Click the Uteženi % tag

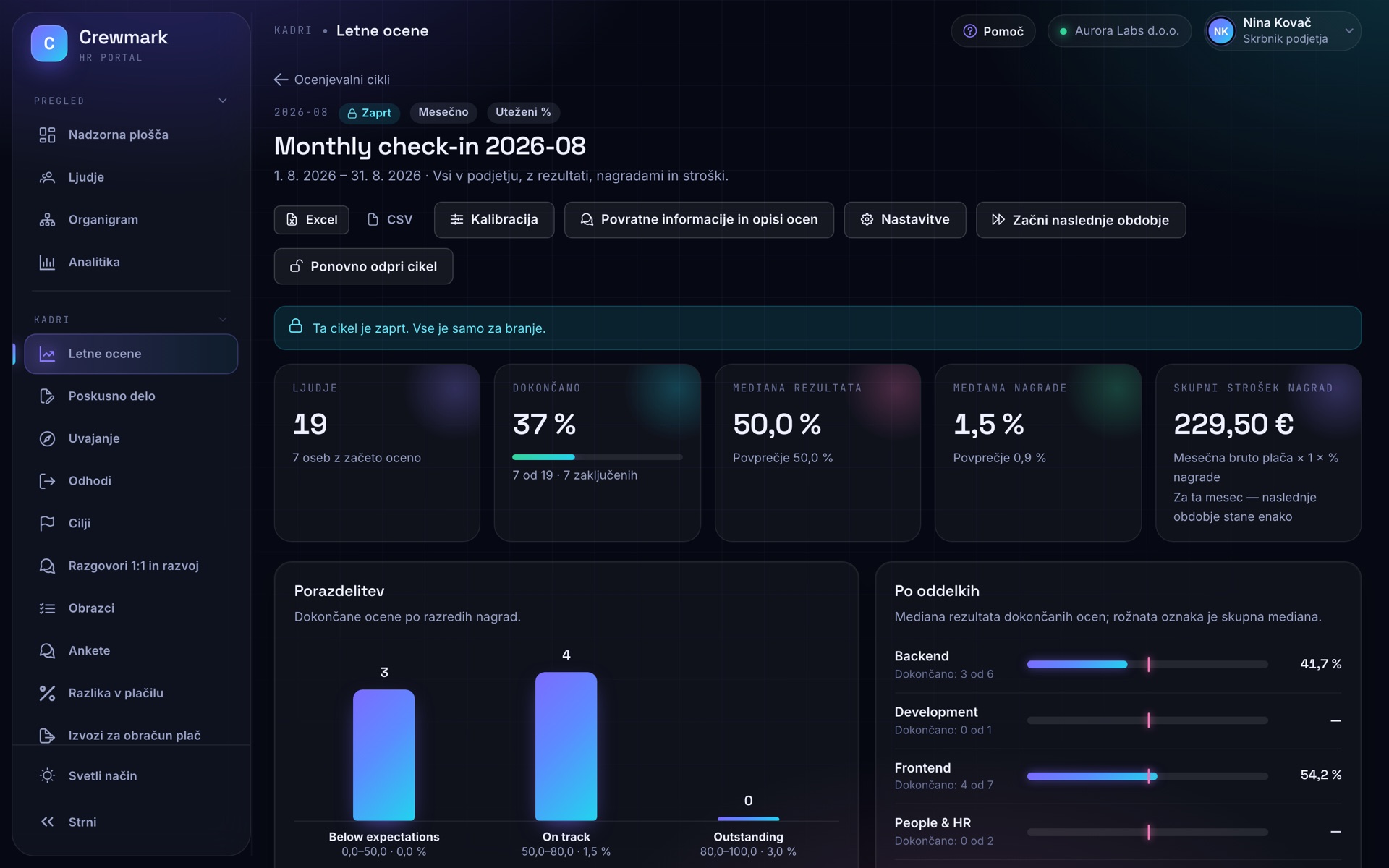point(523,112)
